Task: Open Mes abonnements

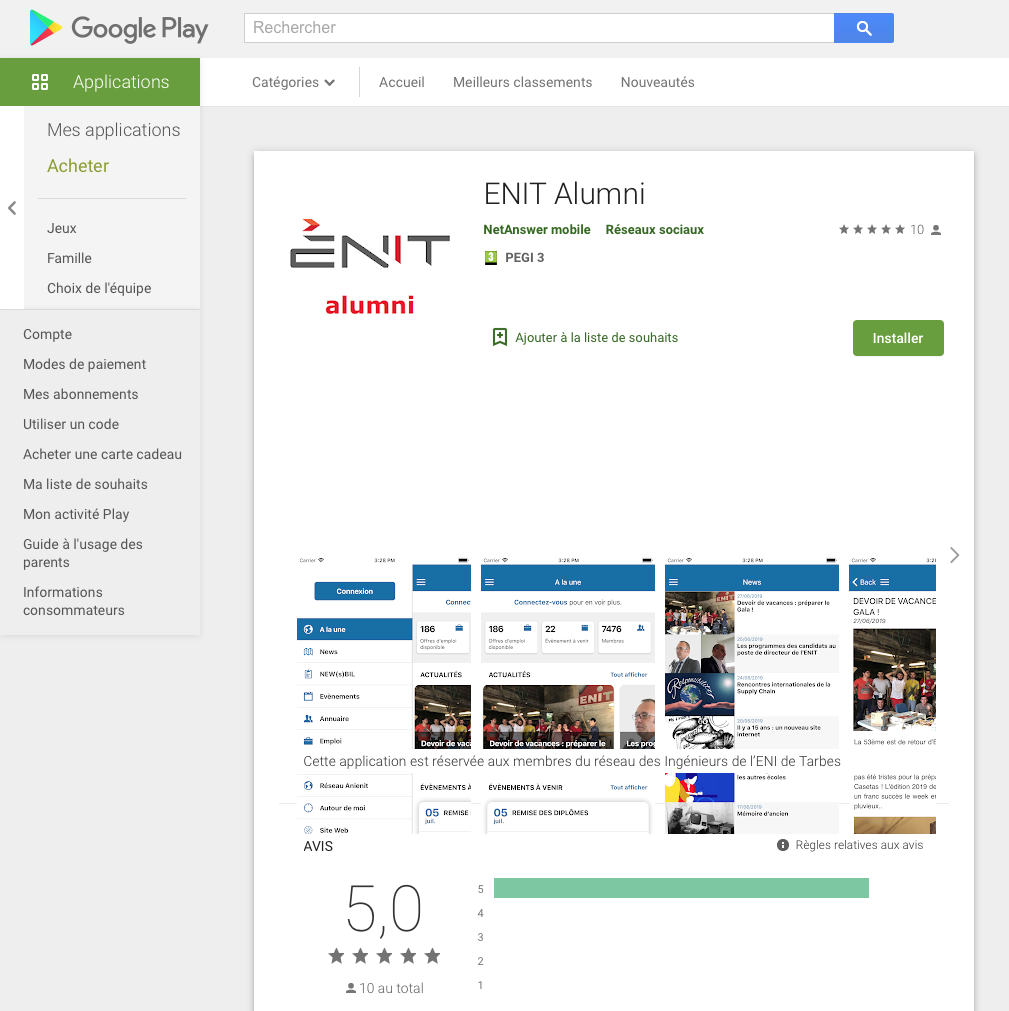Action: tap(81, 394)
